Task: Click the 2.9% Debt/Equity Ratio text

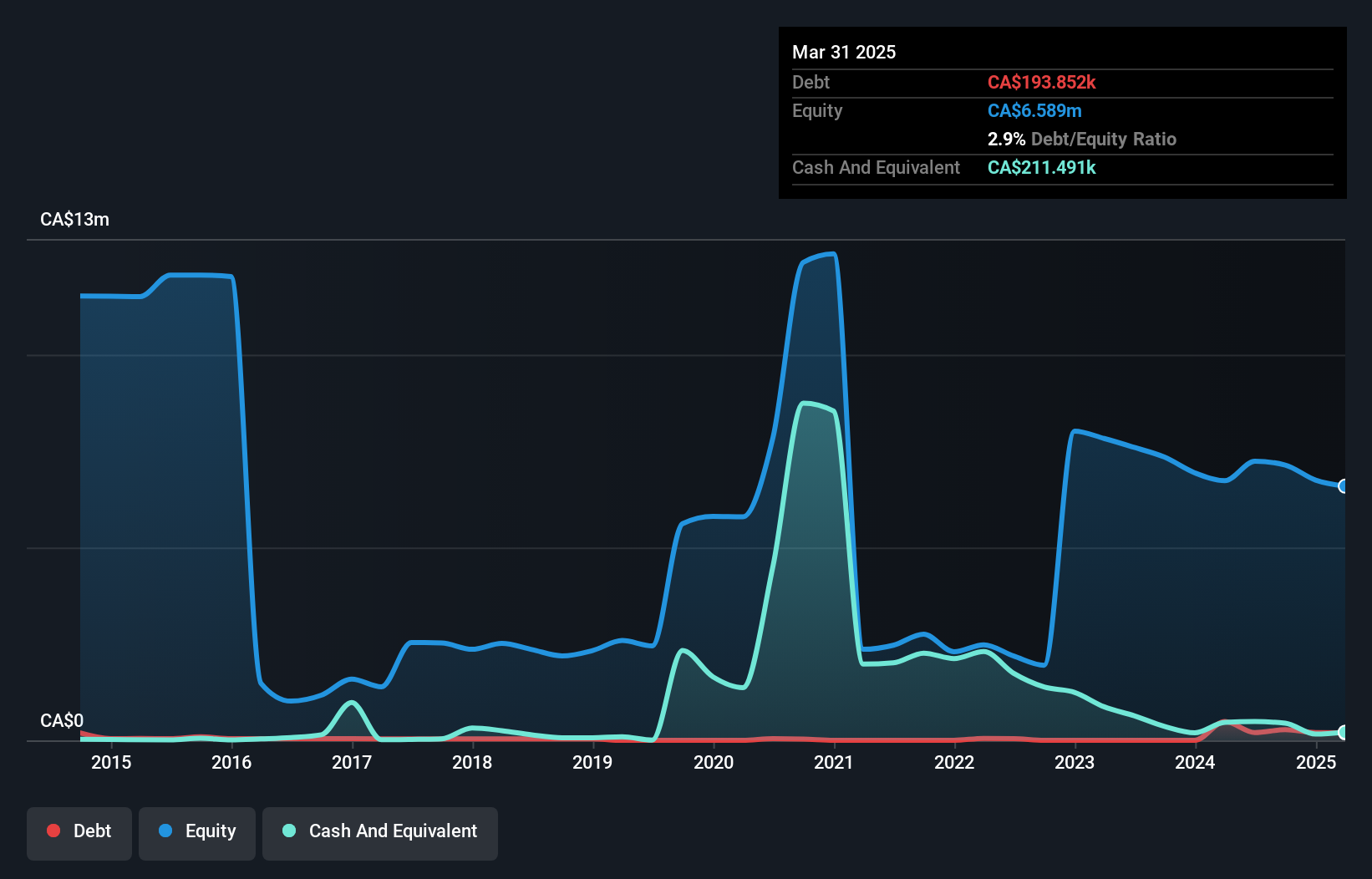Action: [1082, 139]
